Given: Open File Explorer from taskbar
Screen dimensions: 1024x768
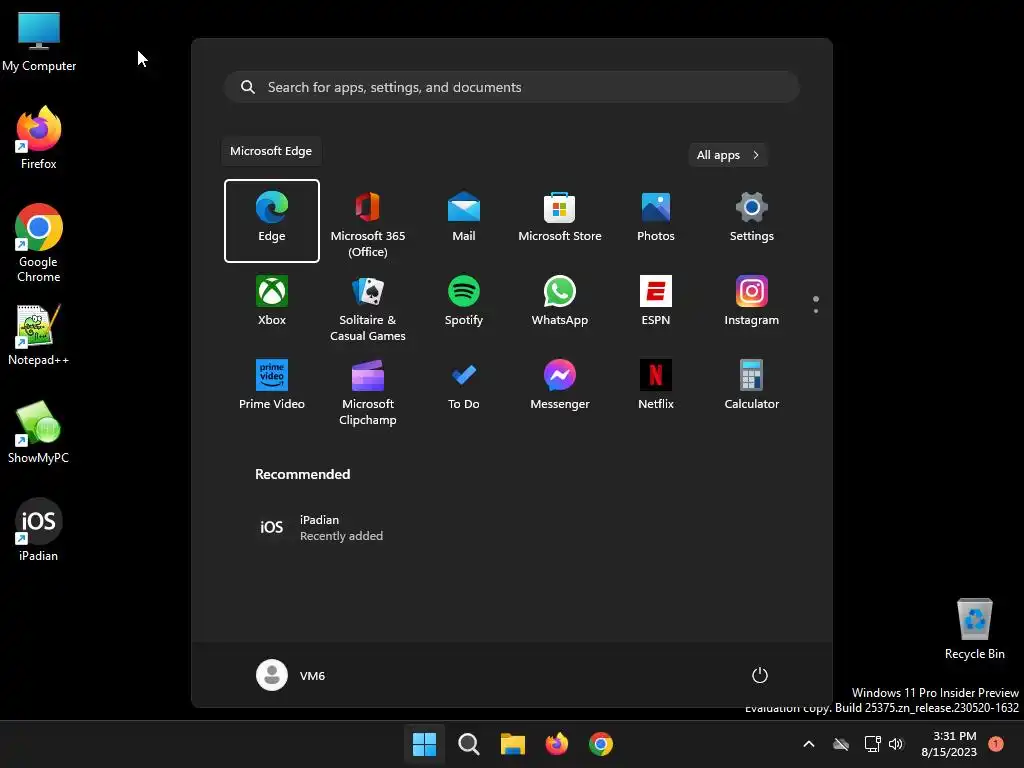Looking at the screenshot, I should tap(513, 744).
